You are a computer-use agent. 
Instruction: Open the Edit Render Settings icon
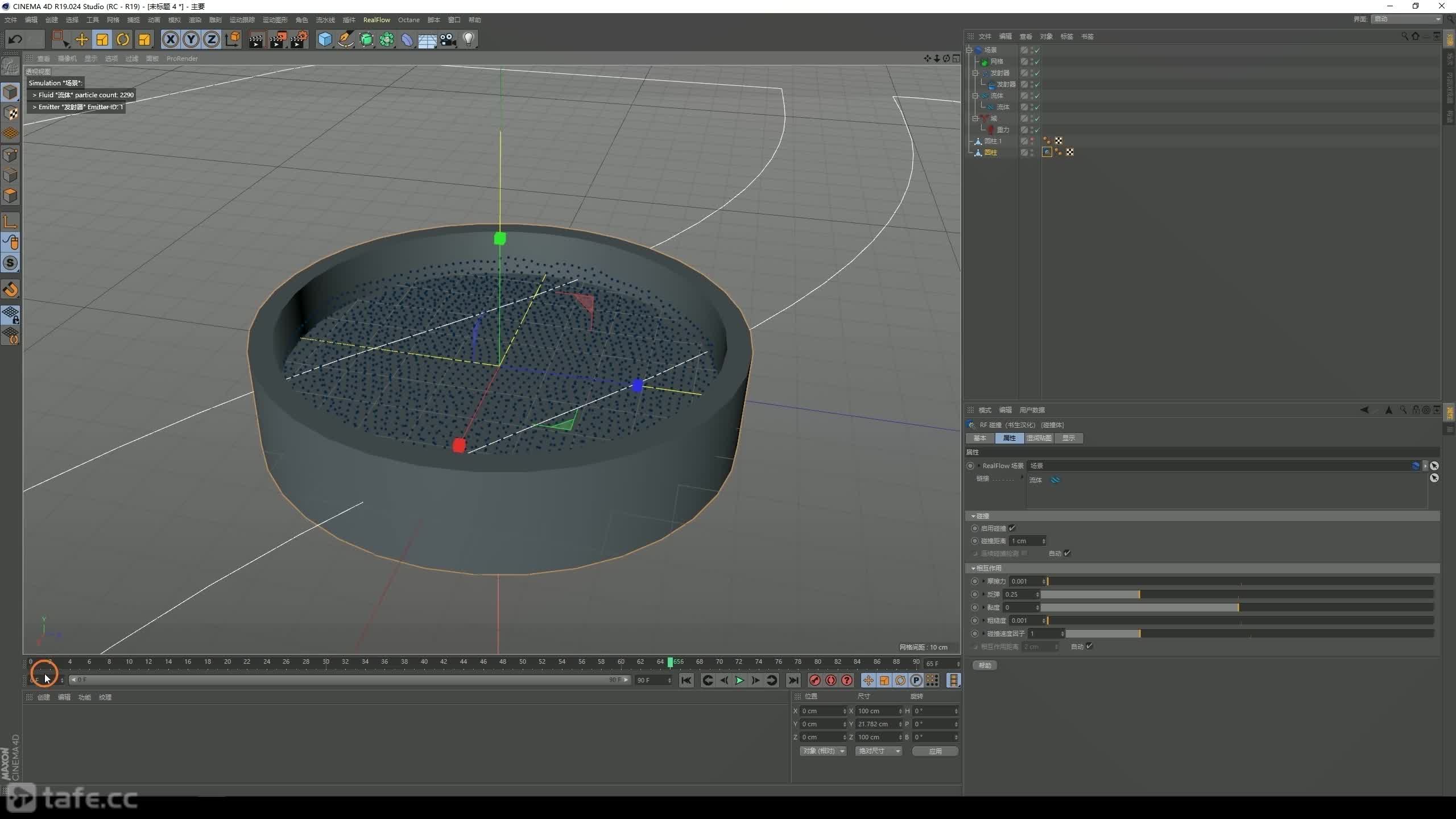pos(299,39)
